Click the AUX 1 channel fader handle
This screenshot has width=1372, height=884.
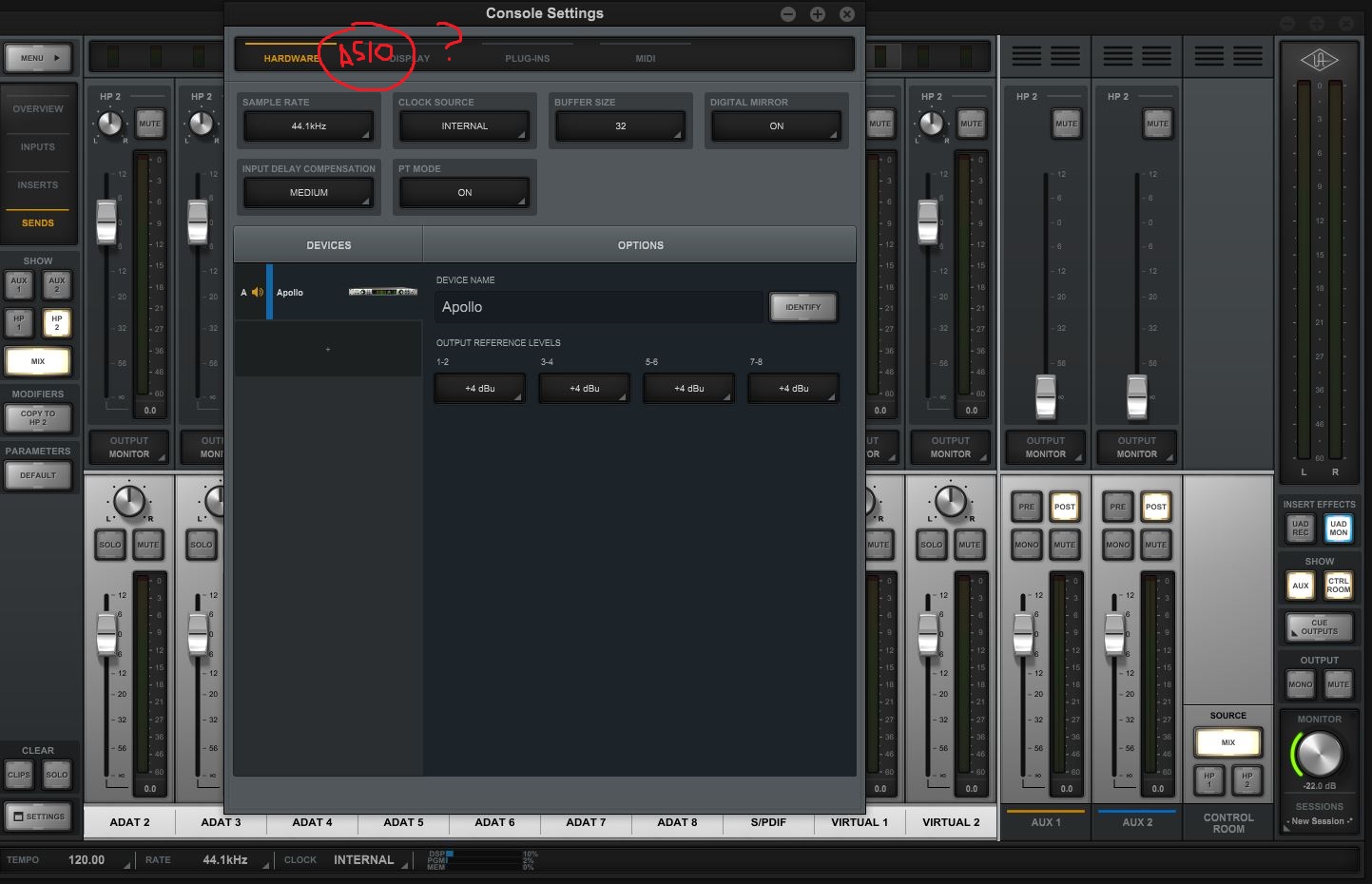coord(1023,635)
